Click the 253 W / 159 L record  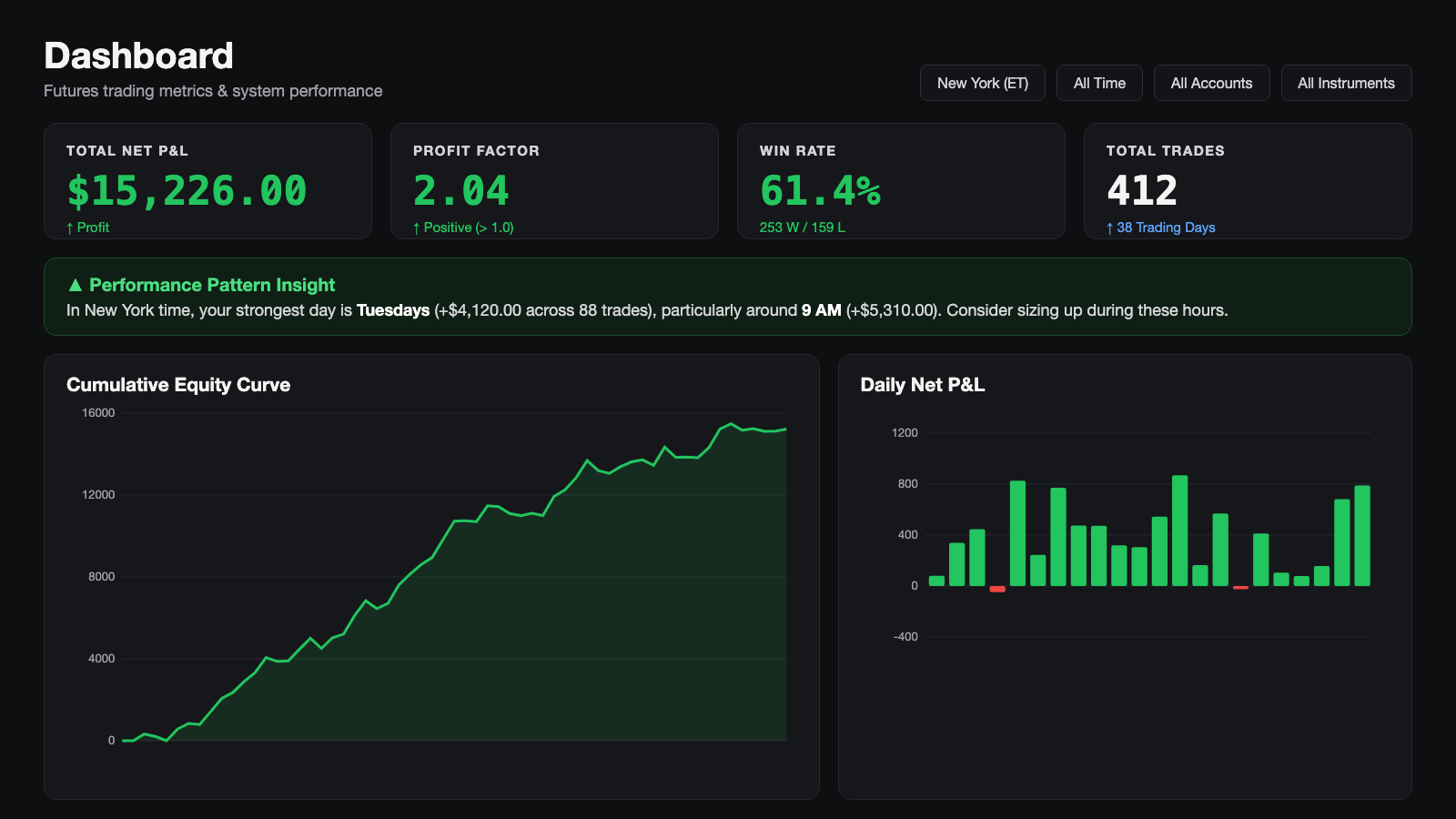[803, 227]
